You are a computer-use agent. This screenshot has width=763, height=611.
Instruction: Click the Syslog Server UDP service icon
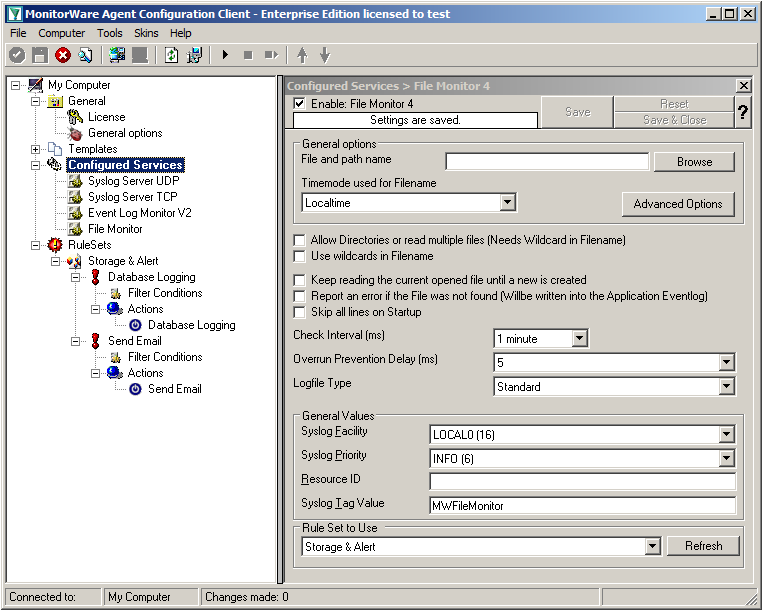pyautogui.click(x=75, y=181)
